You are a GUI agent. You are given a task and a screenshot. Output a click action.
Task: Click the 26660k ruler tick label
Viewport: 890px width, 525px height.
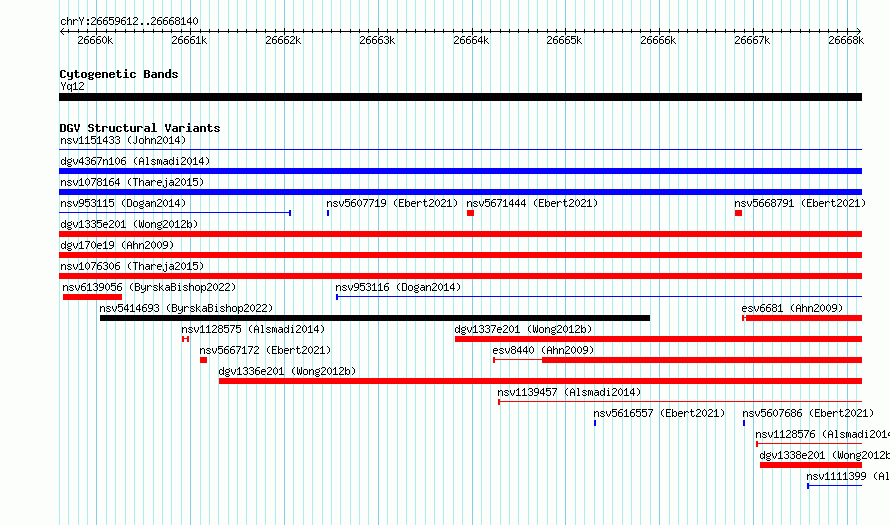[x=95, y=40]
